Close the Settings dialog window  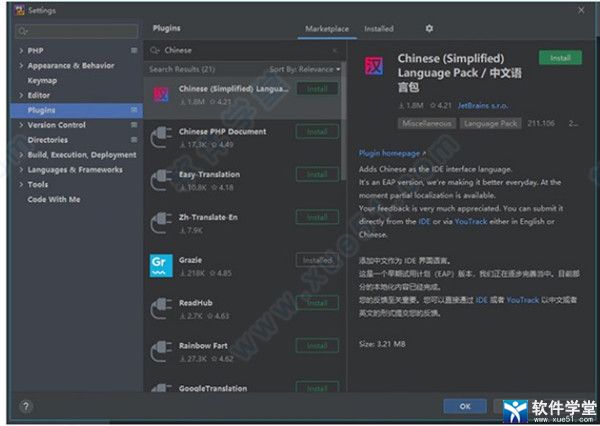(581, 10)
